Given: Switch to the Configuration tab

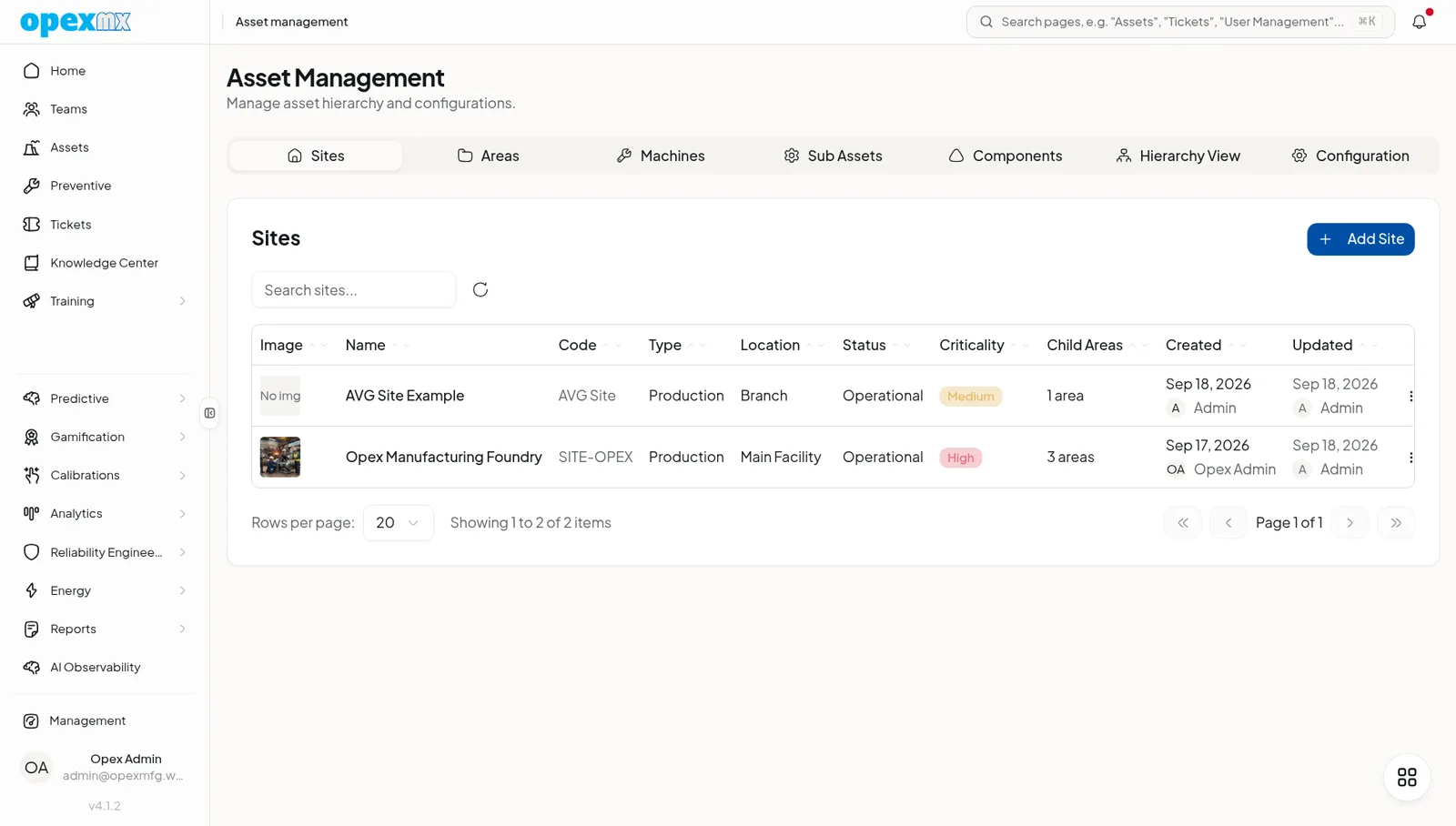Looking at the screenshot, I should tap(1350, 156).
